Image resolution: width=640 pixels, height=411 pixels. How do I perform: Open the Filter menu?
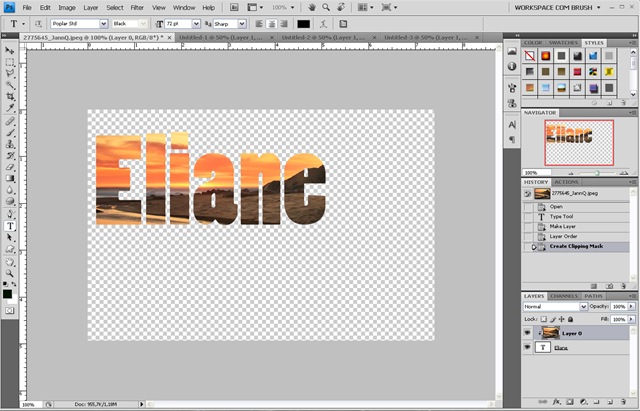(x=137, y=7)
